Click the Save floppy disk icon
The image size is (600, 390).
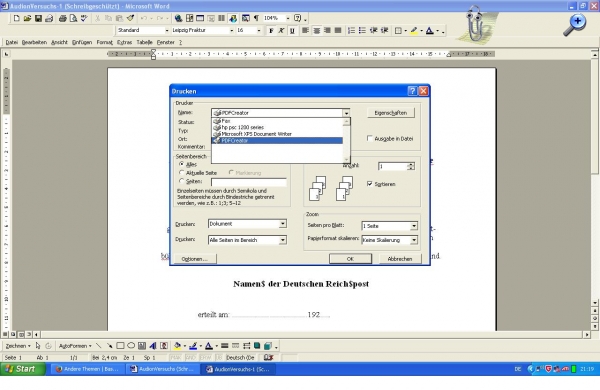click(x=38, y=18)
